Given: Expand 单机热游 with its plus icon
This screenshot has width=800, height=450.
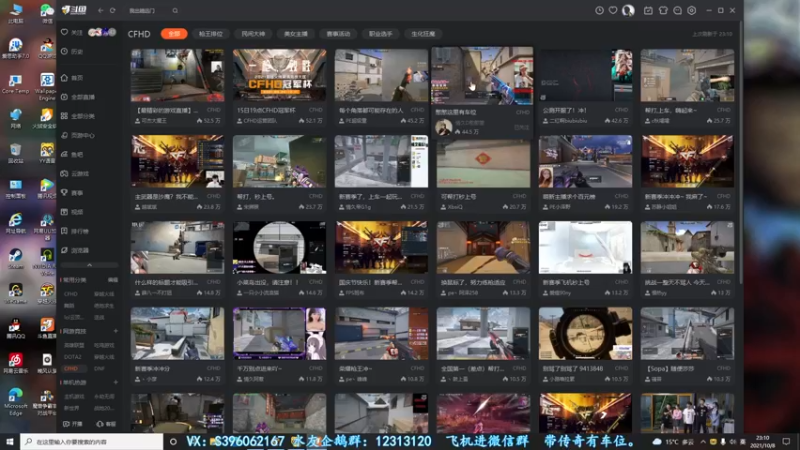Looking at the screenshot, I should click(116, 382).
